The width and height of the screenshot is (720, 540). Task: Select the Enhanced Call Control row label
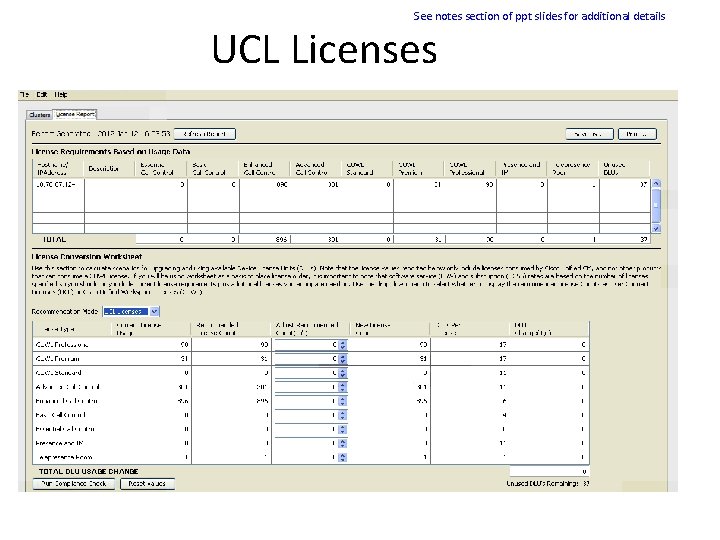67,401
